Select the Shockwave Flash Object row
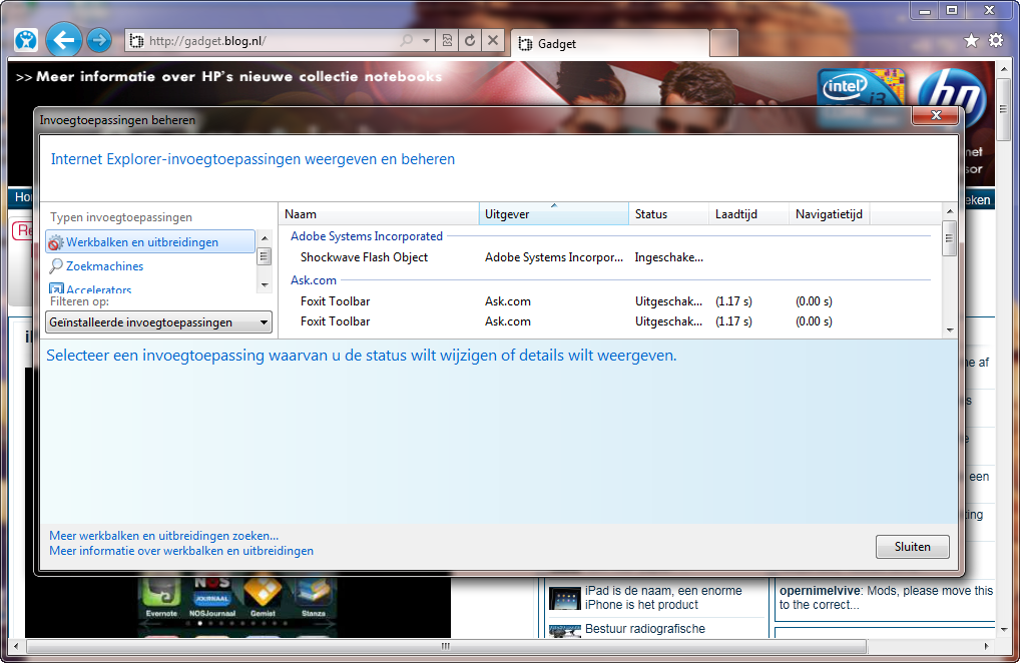The width and height of the screenshot is (1020, 663). point(610,258)
